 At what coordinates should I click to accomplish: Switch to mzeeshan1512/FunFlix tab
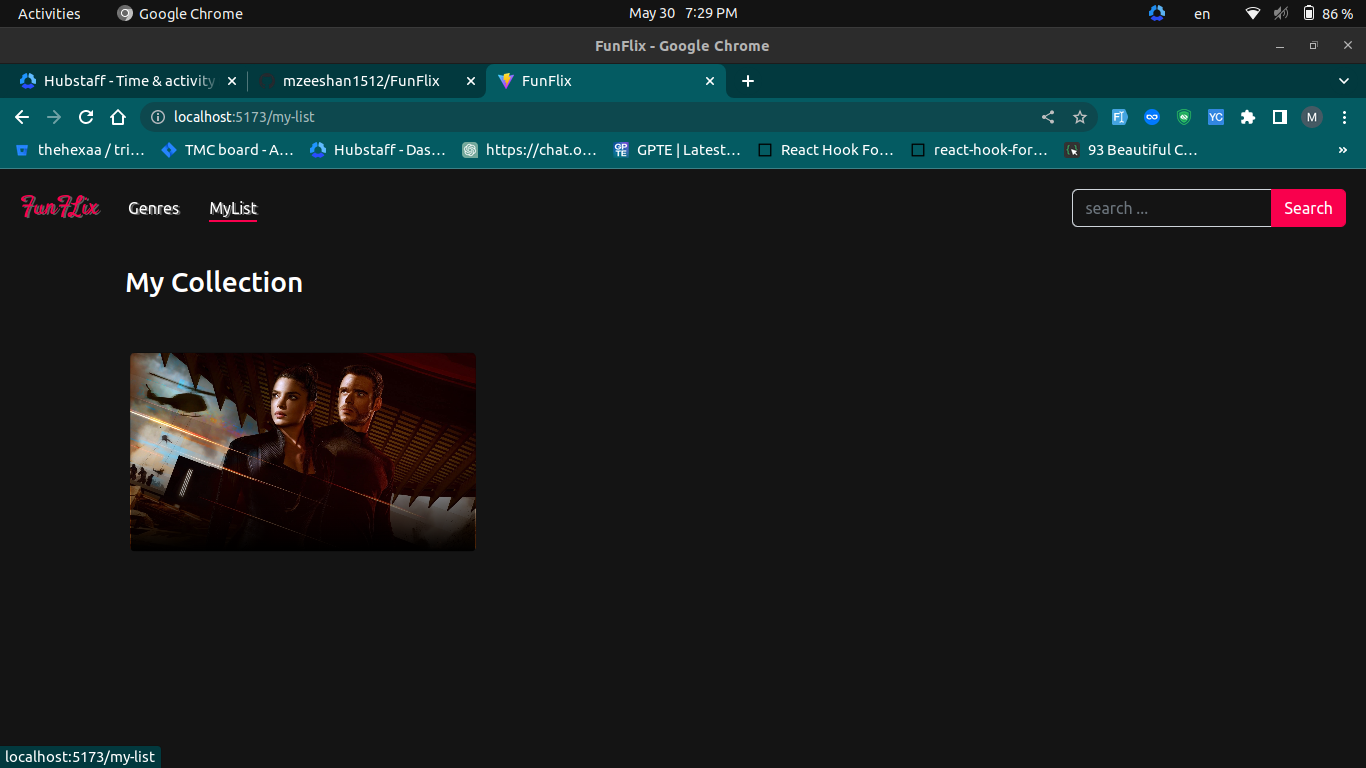367,81
